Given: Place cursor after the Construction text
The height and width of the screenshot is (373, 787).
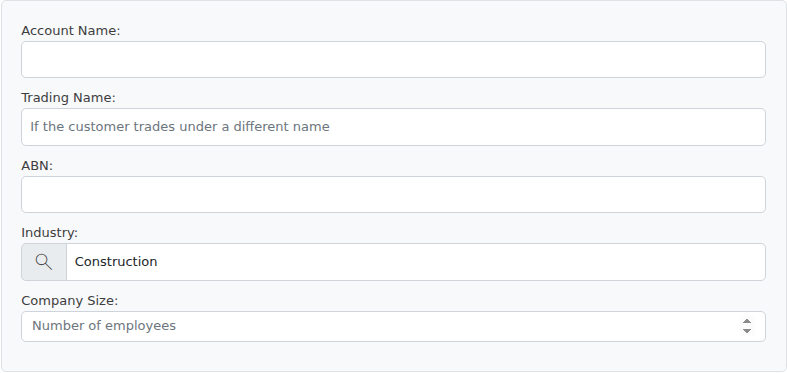Looking at the screenshot, I should pos(160,262).
